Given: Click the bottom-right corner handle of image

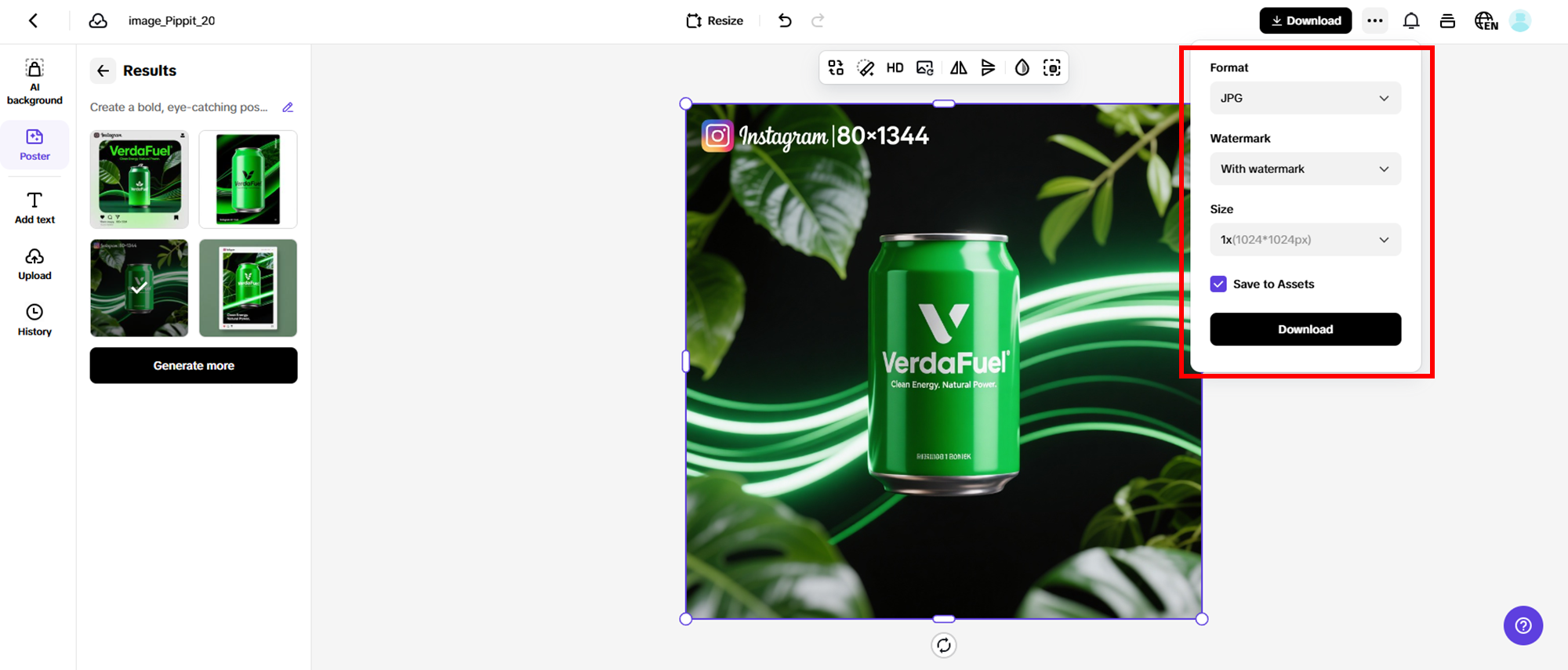Looking at the screenshot, I should coord(1202,619).
